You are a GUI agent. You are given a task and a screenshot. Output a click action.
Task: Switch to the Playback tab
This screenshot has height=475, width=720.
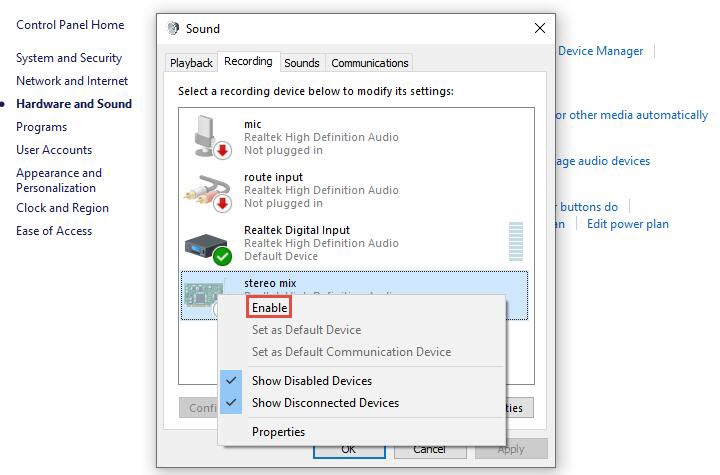tap(191, 63)
